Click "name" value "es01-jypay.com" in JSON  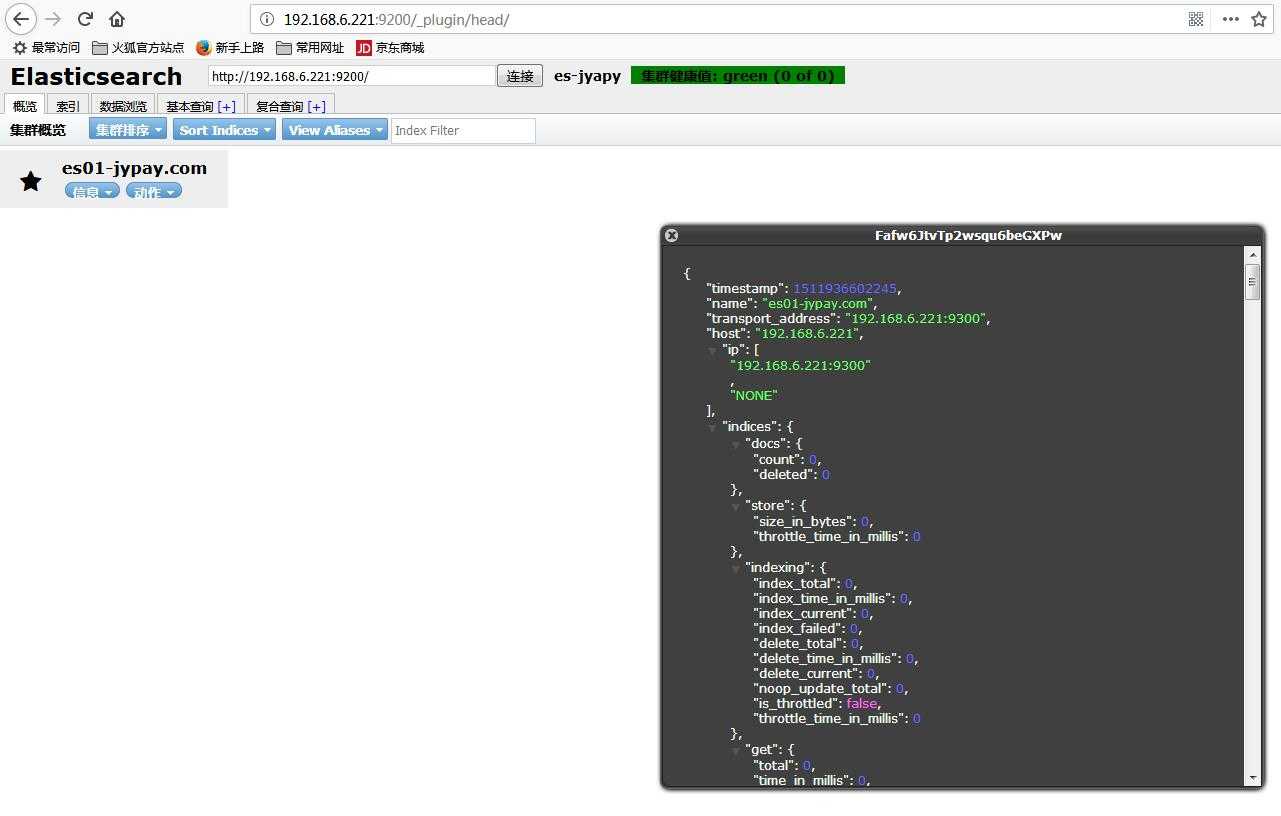[x=817, y=303]
